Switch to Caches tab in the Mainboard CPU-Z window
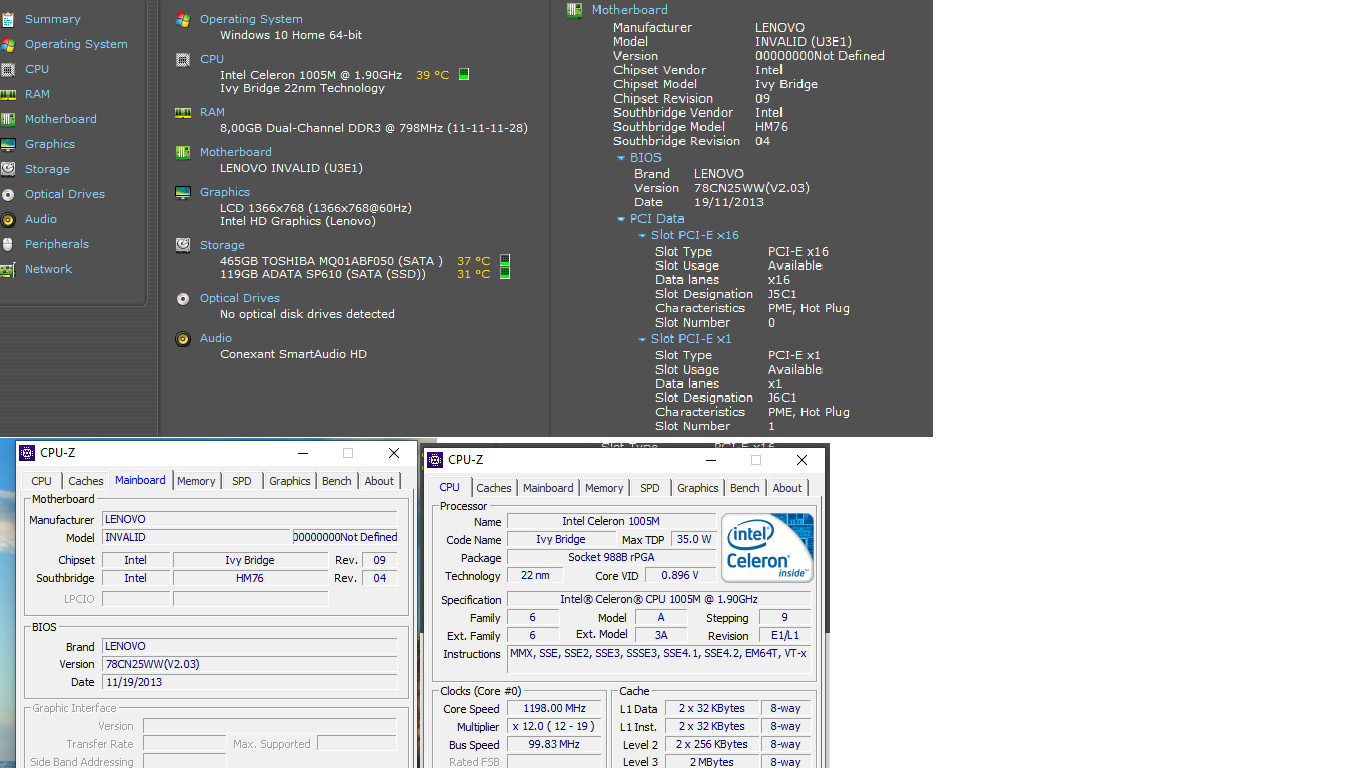Image resolution: width=1366 pixels, height=768 pixels. pyautogui.click(x=86, y=481)
